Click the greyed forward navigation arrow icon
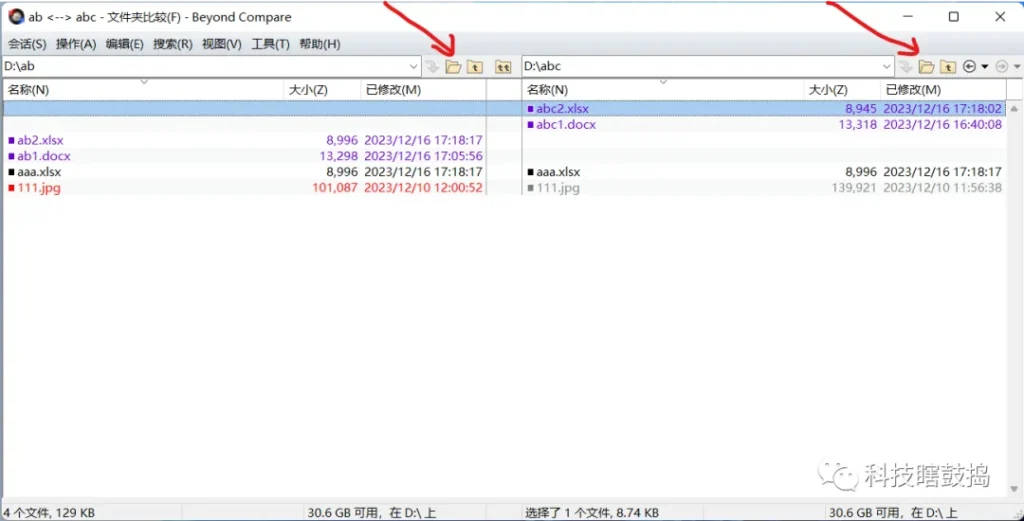Viewport: 1024px width, 521px height. (1002, 67)
